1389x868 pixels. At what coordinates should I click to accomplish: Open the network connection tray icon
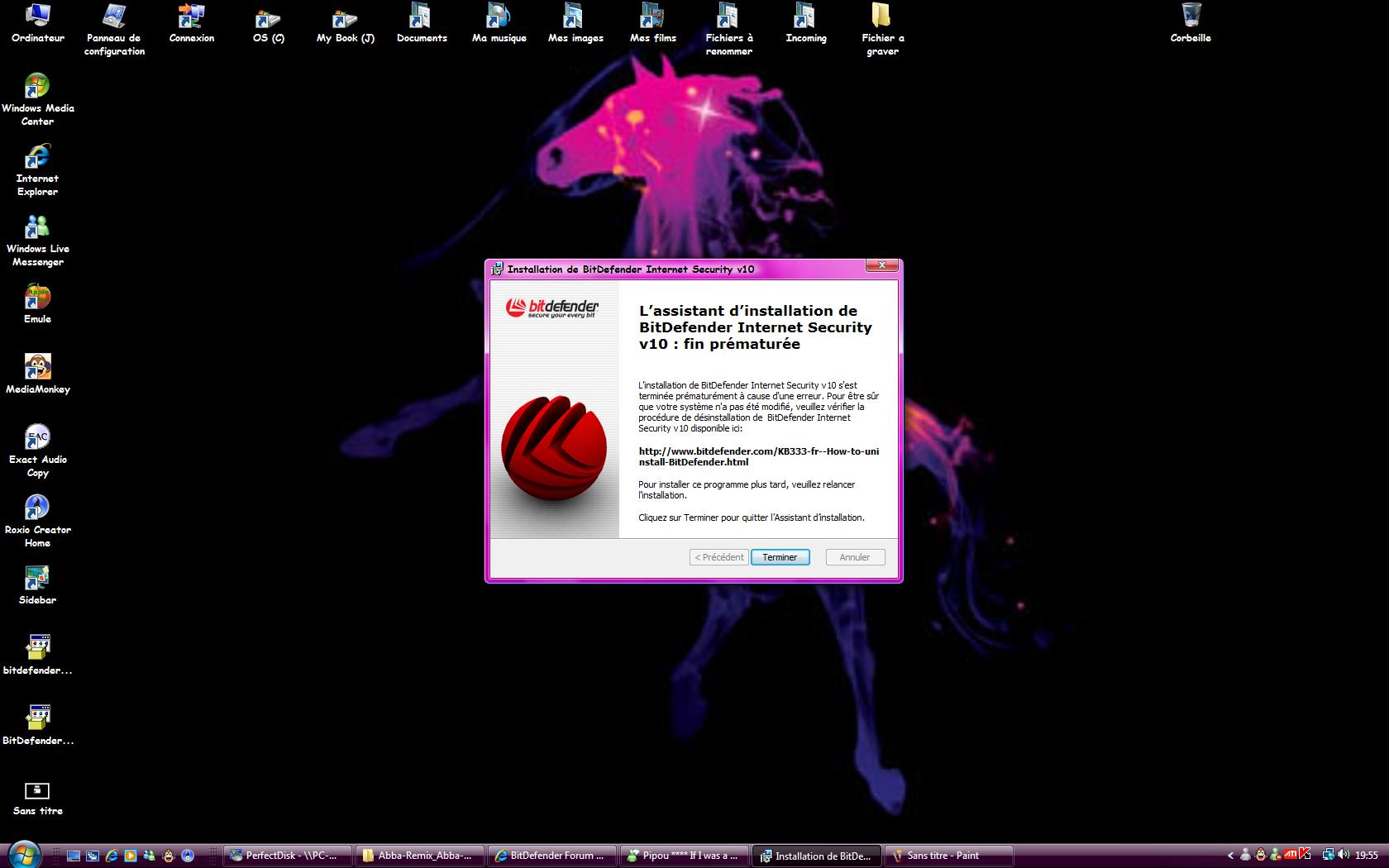tap(1328, 856)
